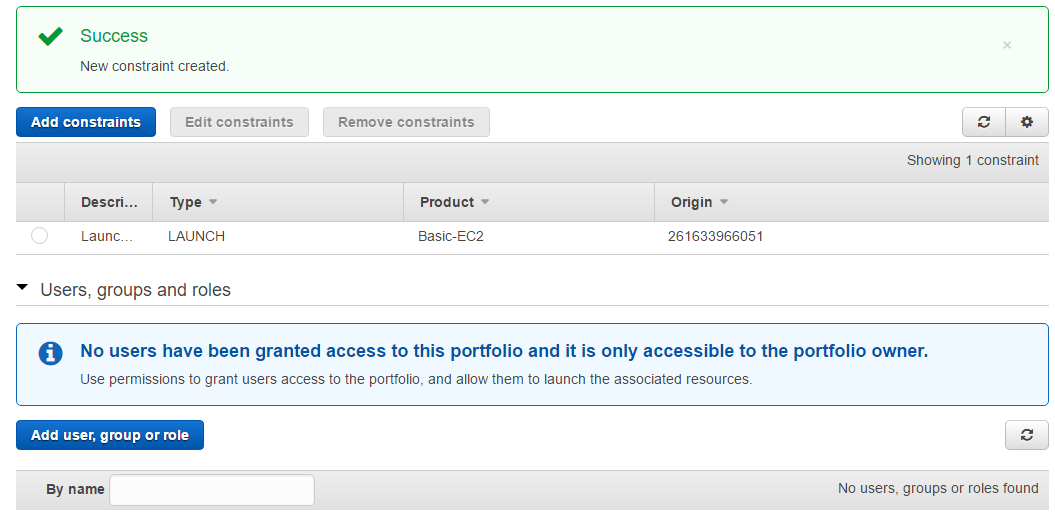Image resolution: width=1055 pixels, height=519 pixels.
Task: Click the LAUNCH type cell in the row
Action: pyautogui.click(x=196, y=237)
